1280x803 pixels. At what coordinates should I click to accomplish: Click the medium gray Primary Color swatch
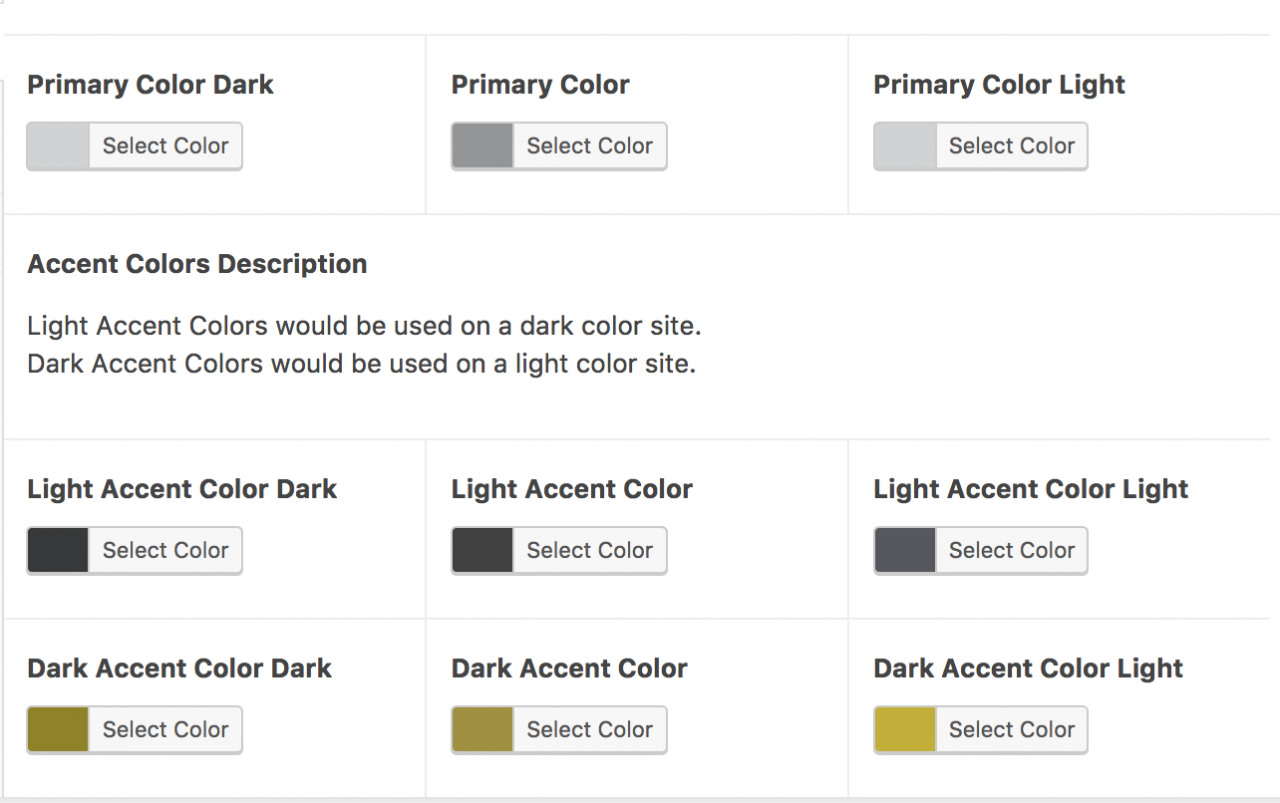pyautogui.click(x=482, y=146)
